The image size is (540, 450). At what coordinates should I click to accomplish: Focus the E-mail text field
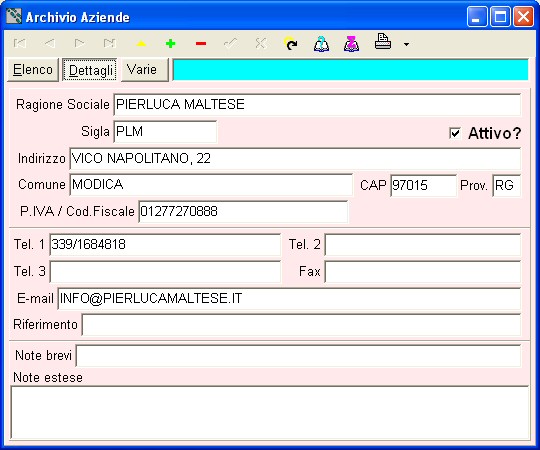(x=289, y=299)
